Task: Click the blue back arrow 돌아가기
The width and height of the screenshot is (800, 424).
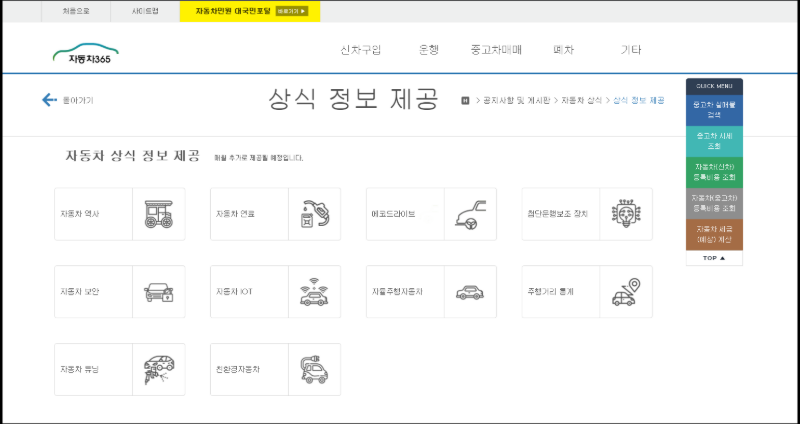Action: pos(67,100)
